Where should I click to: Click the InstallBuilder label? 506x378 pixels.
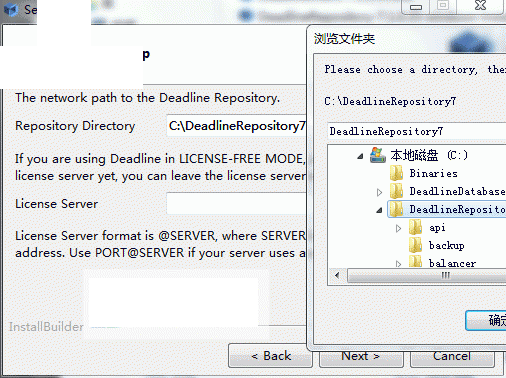(x=46, y=327)
